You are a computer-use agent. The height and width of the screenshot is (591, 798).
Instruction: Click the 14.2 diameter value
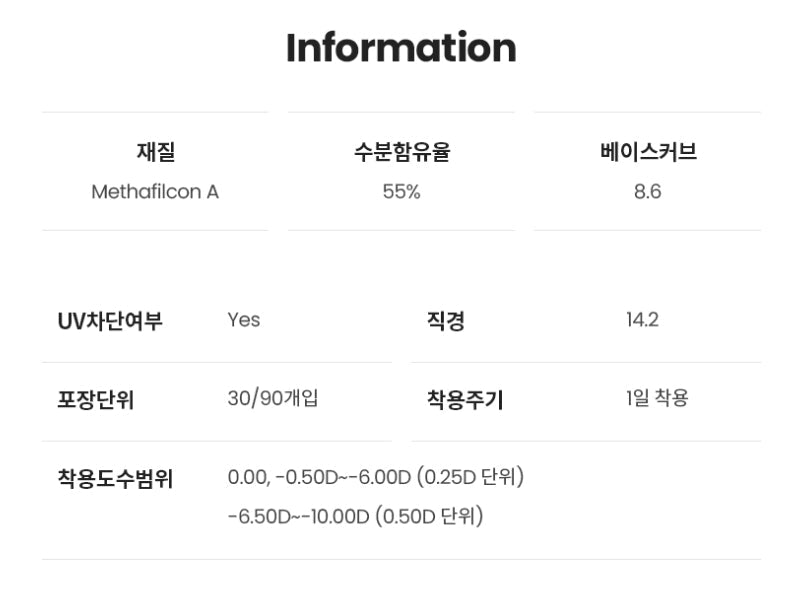pos(642,320)
